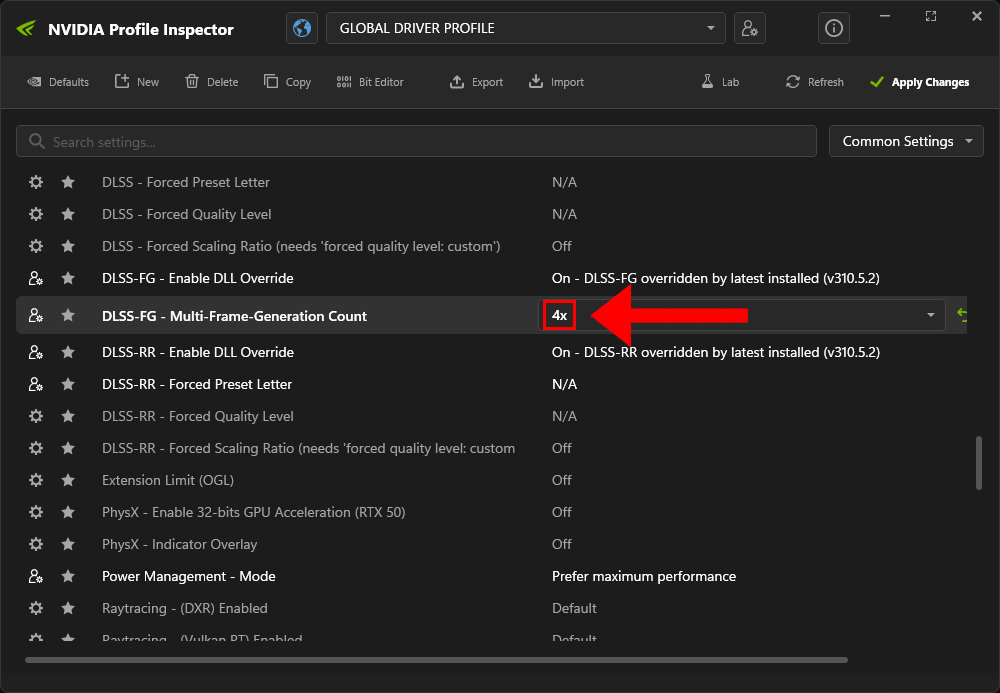Click Refresh in the toolbar

pos(815,82)
